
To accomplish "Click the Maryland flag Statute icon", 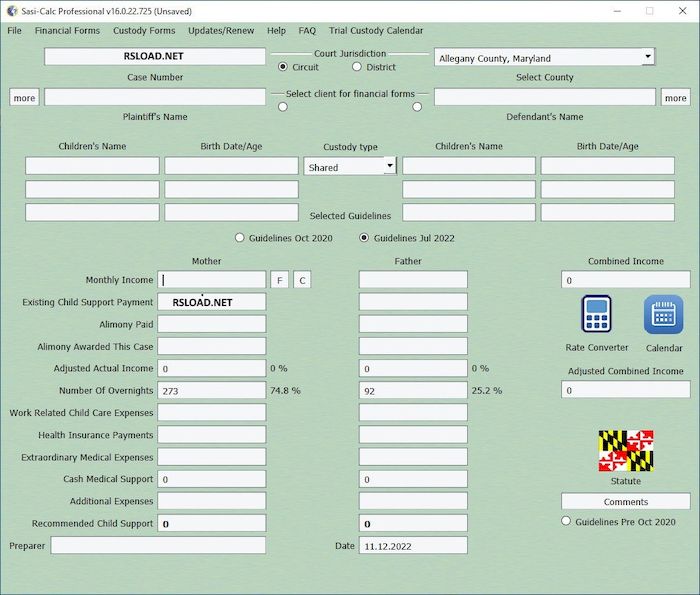I will click(626, 451).
